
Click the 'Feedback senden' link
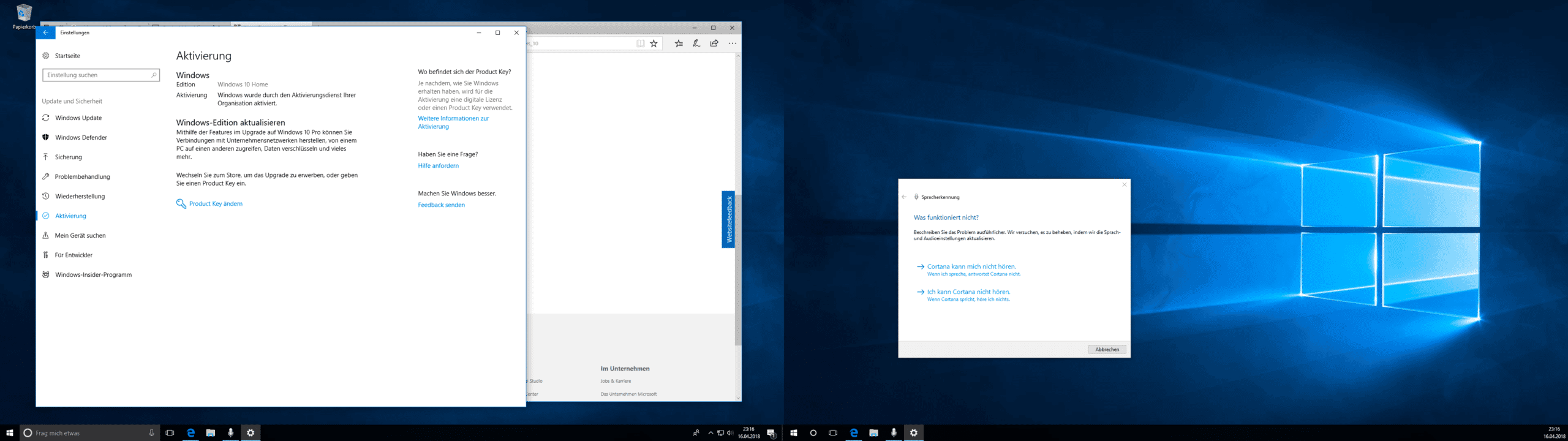click(441, 205)
